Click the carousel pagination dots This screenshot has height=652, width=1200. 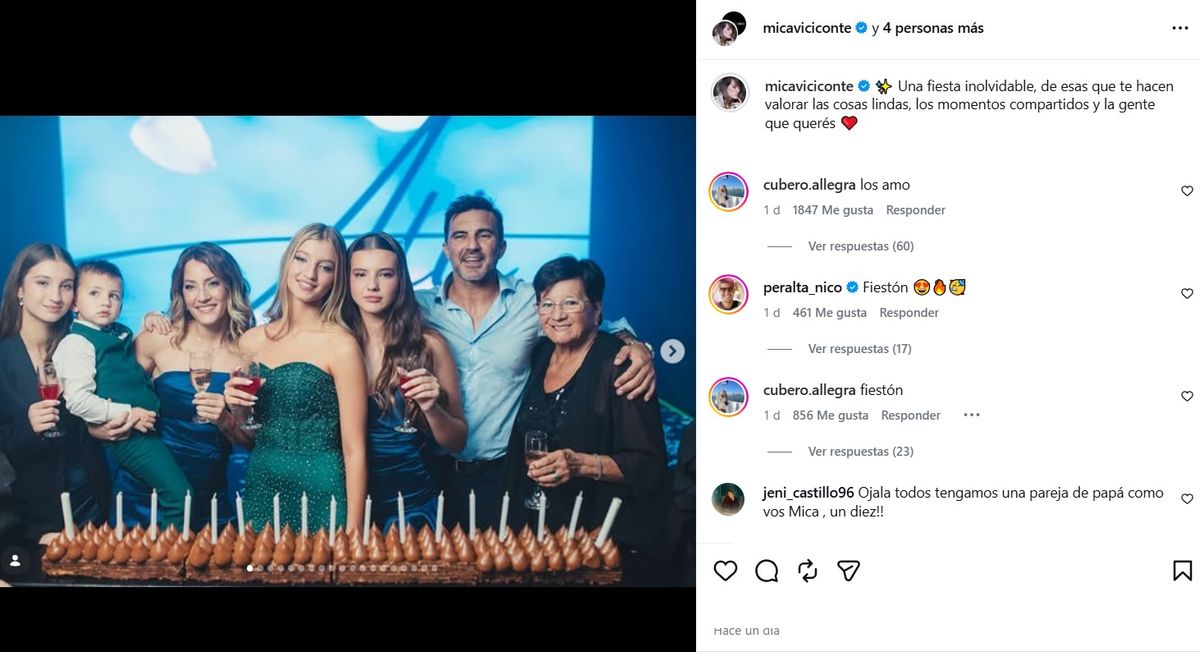tap(342, 568)
